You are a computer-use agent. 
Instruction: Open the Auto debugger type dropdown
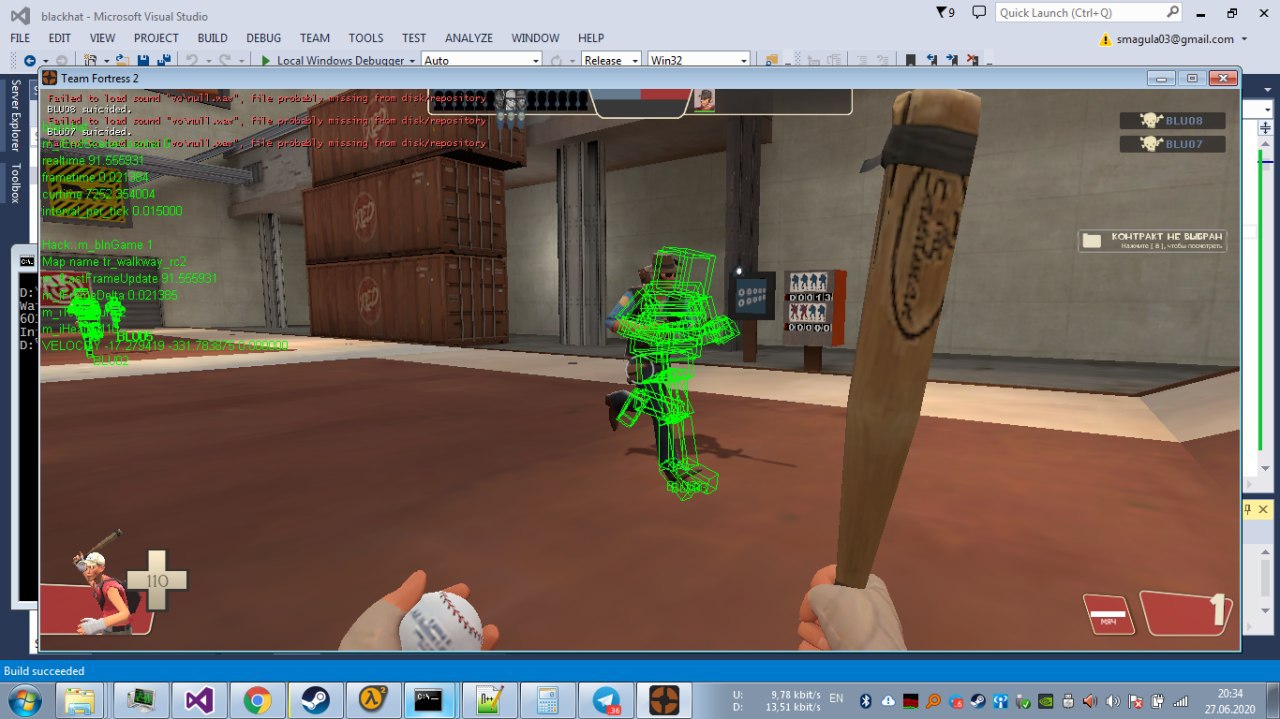click(481, 61)
